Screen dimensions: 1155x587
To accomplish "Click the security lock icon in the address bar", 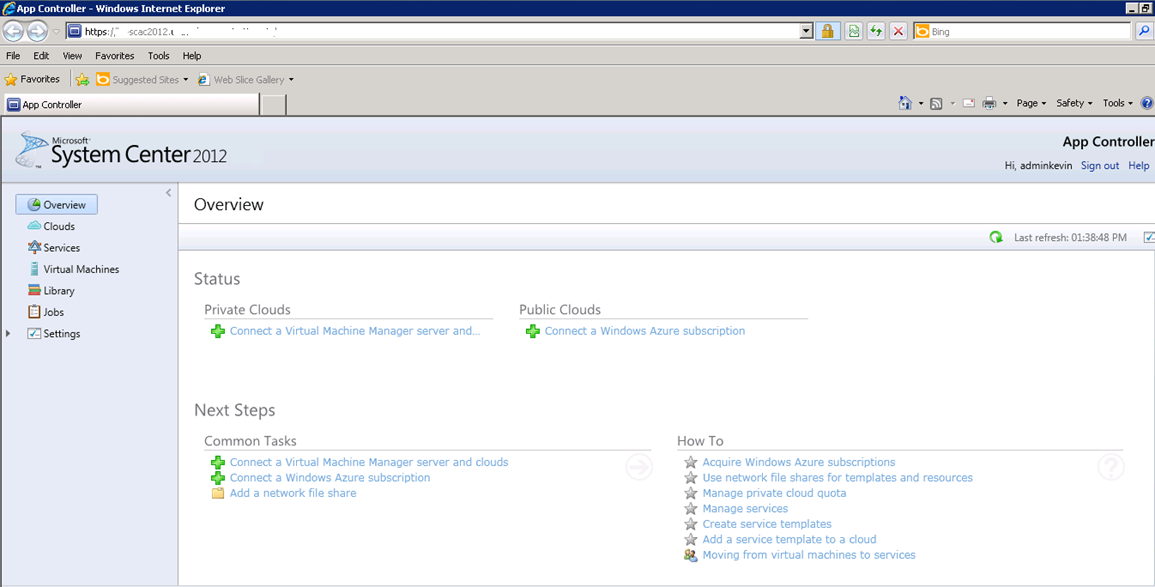I will point(828,31).
